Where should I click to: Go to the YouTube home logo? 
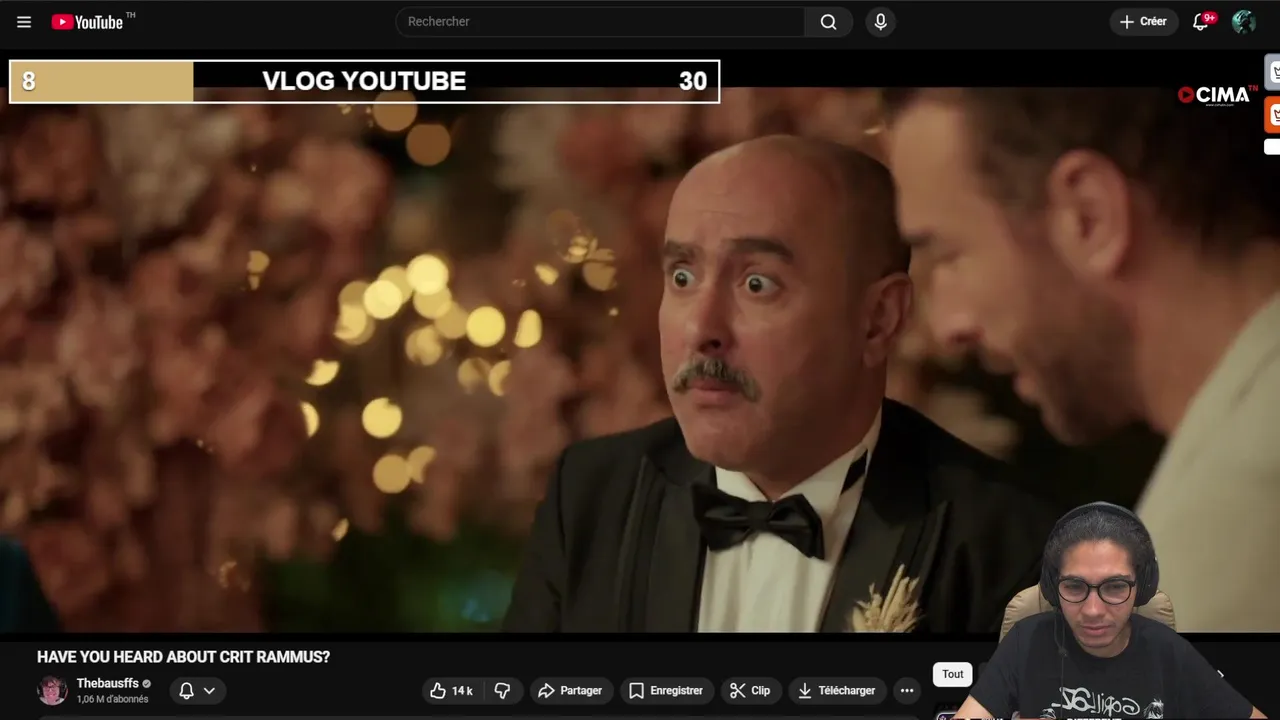[87, 22]
